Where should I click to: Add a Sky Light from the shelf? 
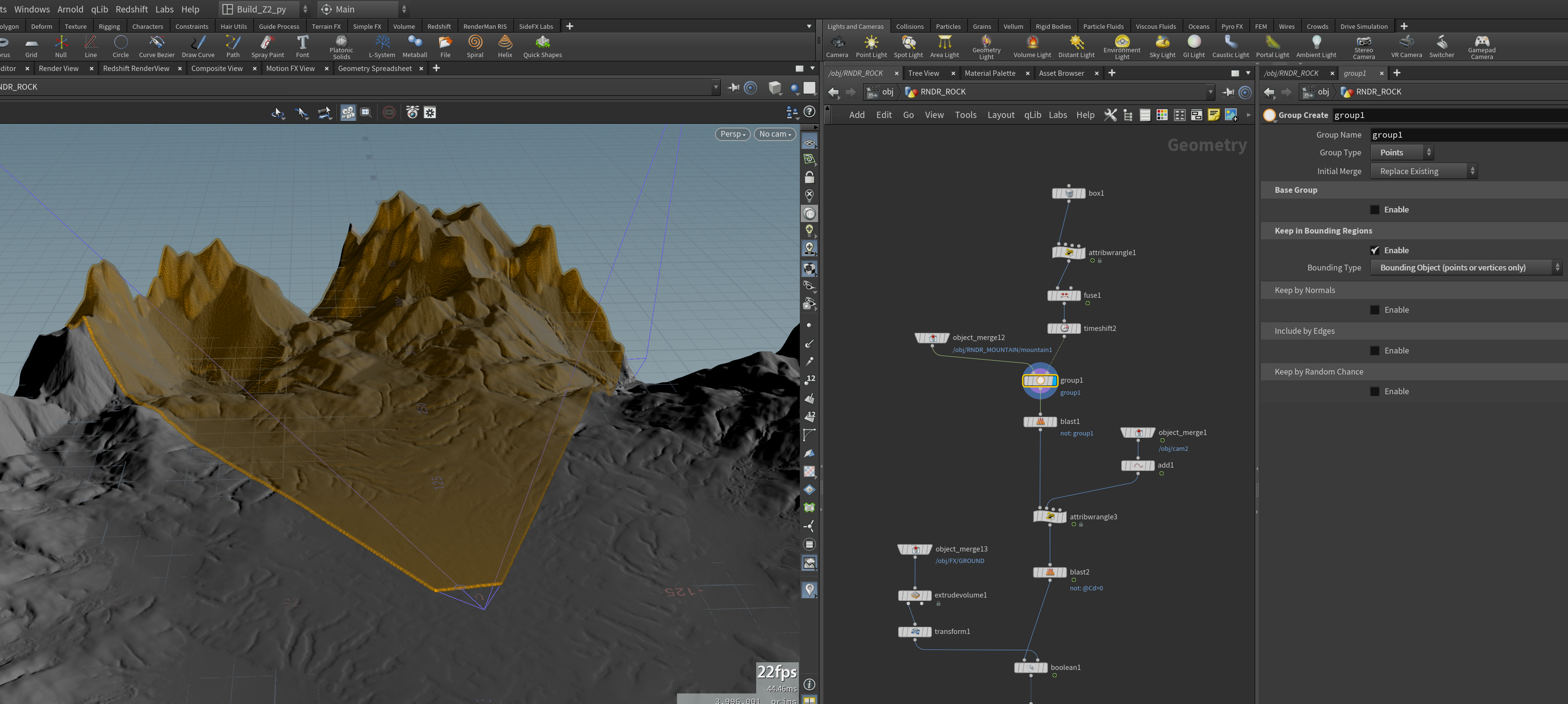click(x=1162, y=46)
